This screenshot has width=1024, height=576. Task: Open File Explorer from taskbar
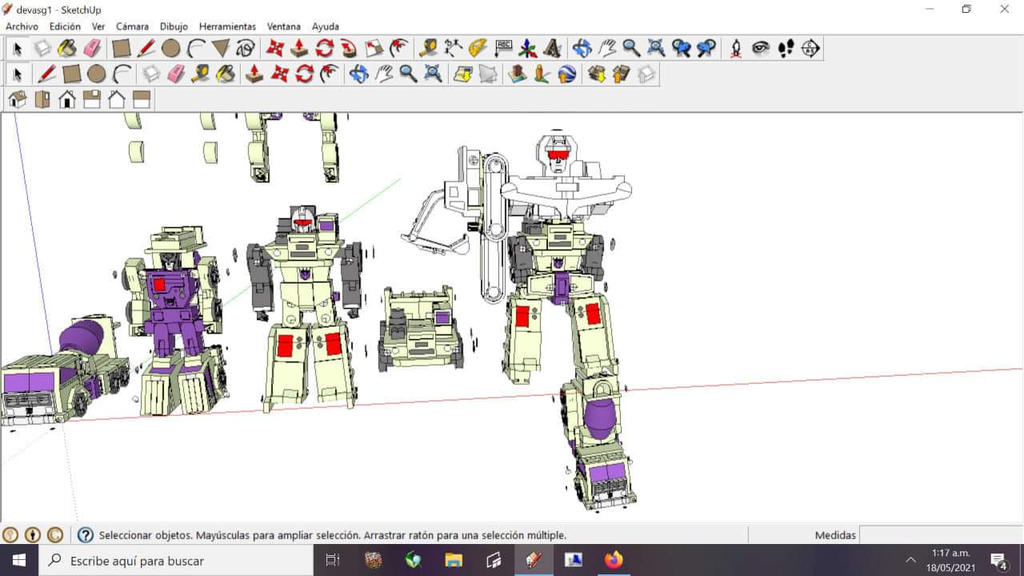(x=453, y=560)
